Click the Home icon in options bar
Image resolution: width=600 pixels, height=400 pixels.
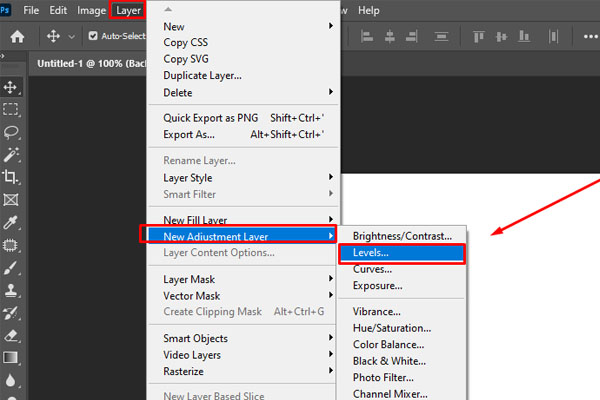tap(17, 36)
